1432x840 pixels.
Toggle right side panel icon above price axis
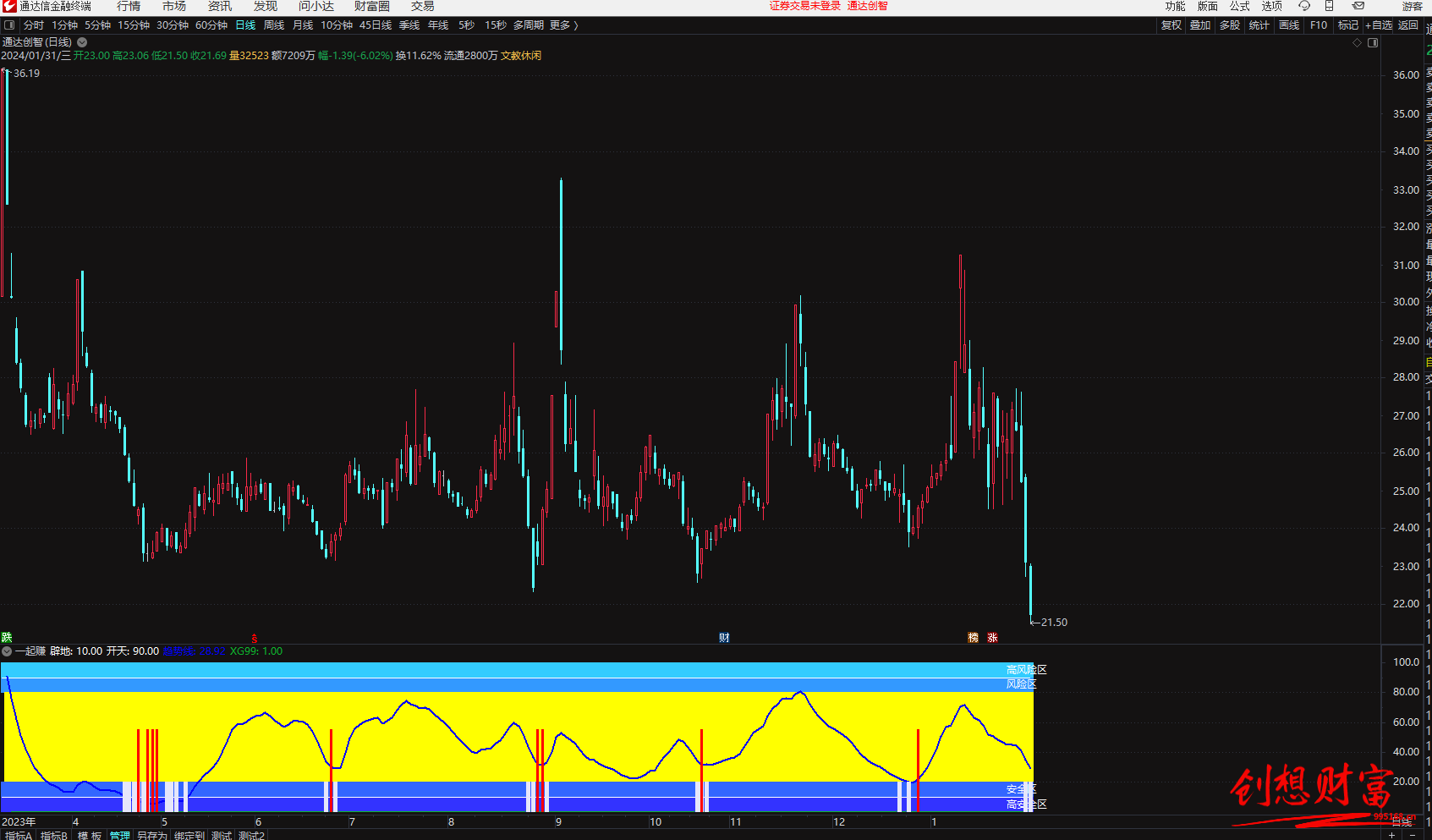click(x=1373, y=42)
